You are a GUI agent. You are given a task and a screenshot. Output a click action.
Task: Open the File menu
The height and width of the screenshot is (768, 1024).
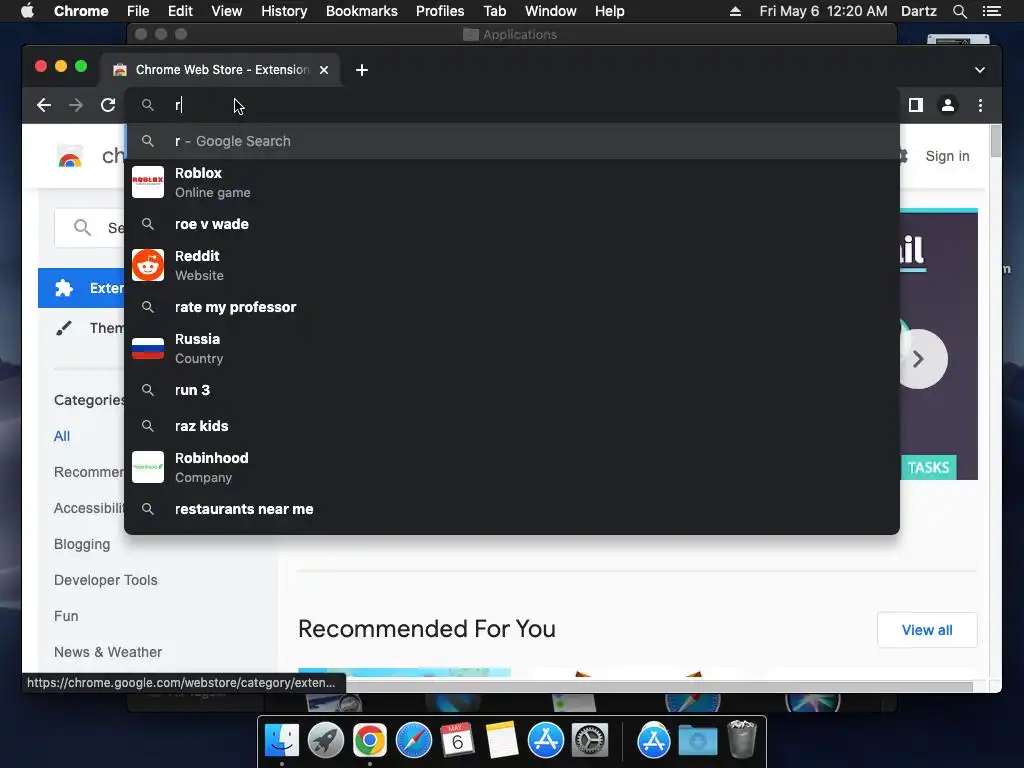pyautogui.click(x=138, y=11)
